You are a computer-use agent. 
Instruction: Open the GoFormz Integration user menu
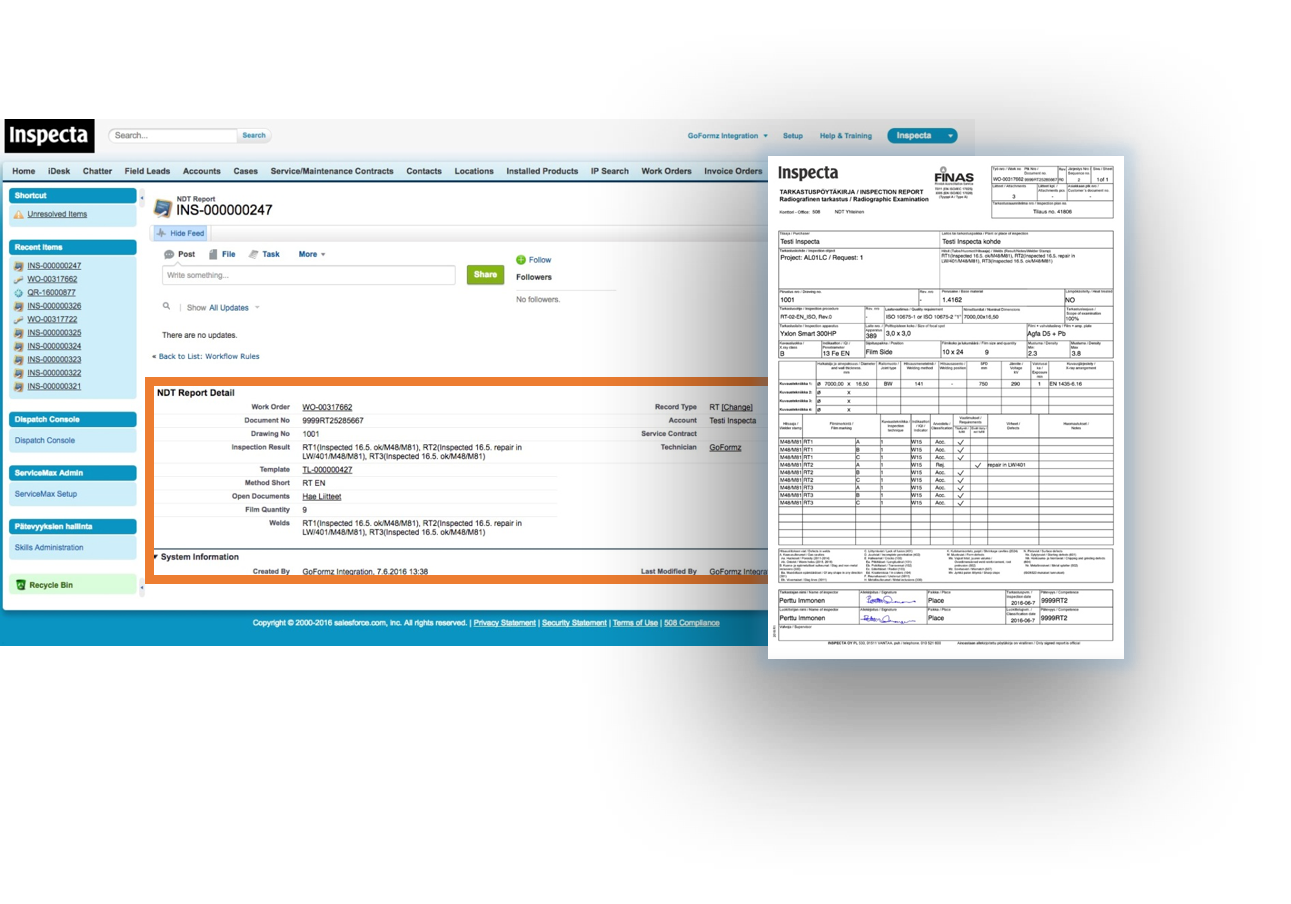coord(727,135)
